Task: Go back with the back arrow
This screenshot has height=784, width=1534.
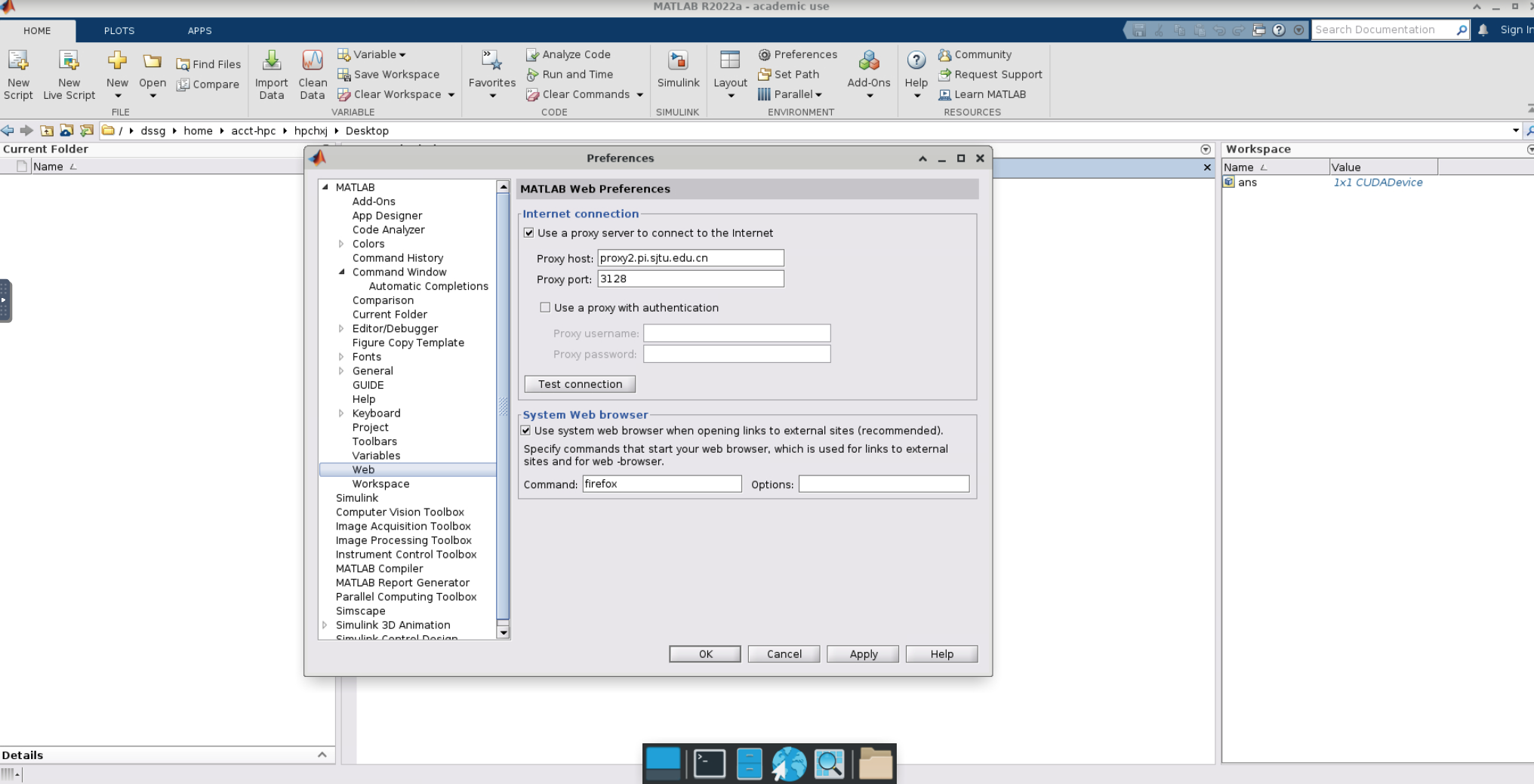Action: pos(8,131)
